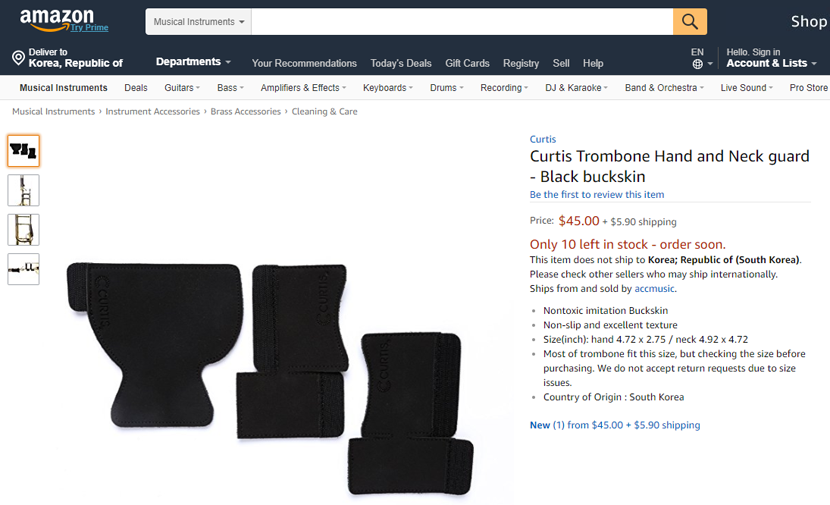Viewport: 830px width, 505px height.
Task: Click the Brass Accessories breadcrumb
Action: pyautogui.click(x=246, y=112)
